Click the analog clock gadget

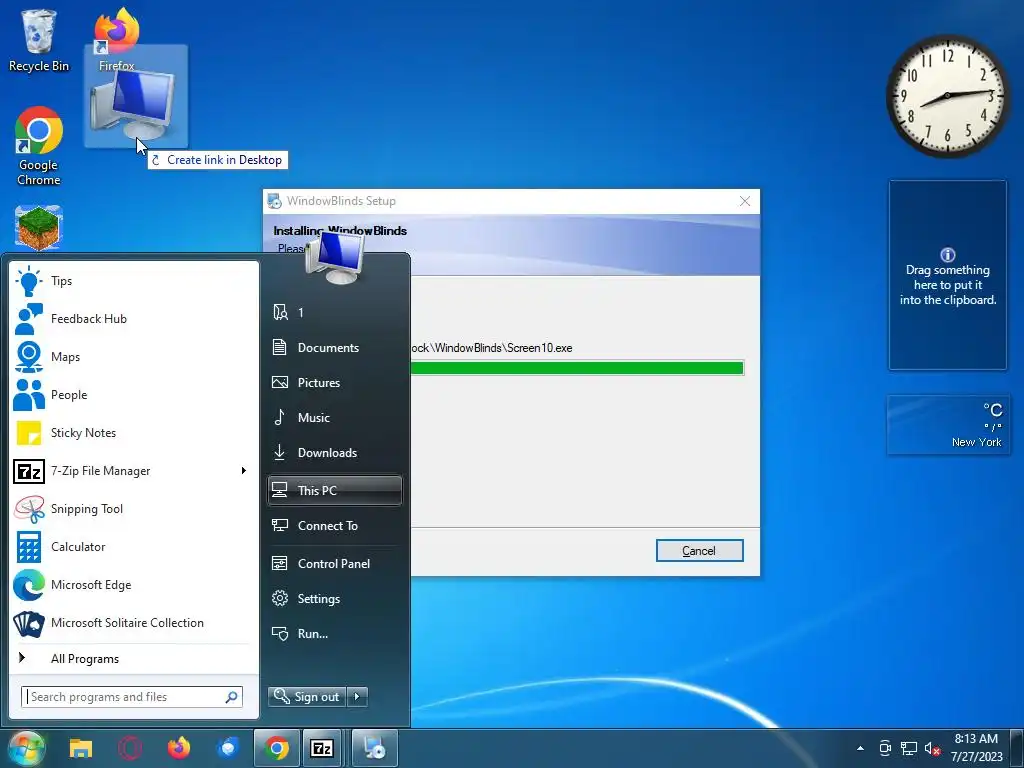(948, 96)
